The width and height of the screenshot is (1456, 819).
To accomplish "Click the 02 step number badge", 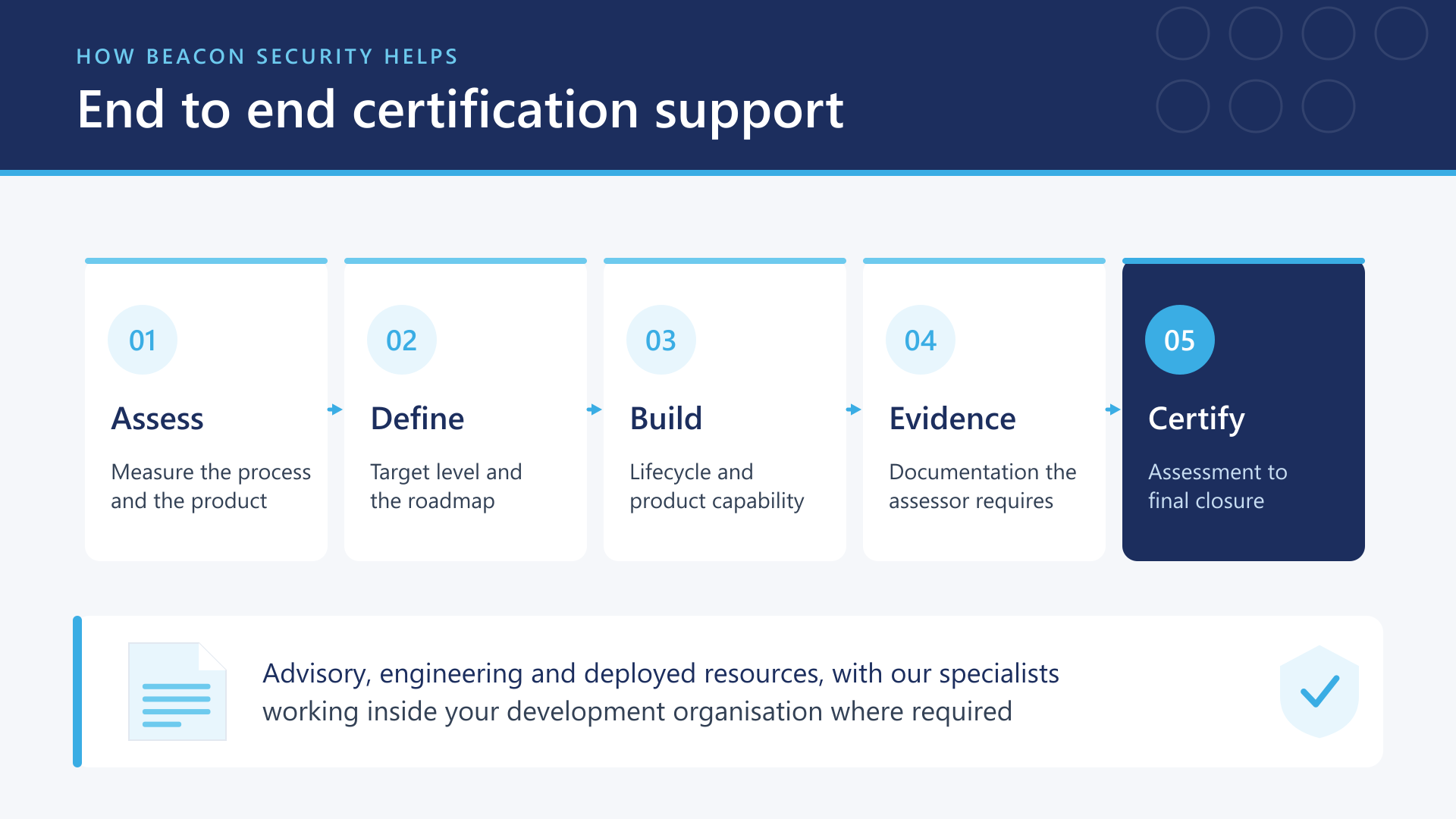I will click(402, 340).
